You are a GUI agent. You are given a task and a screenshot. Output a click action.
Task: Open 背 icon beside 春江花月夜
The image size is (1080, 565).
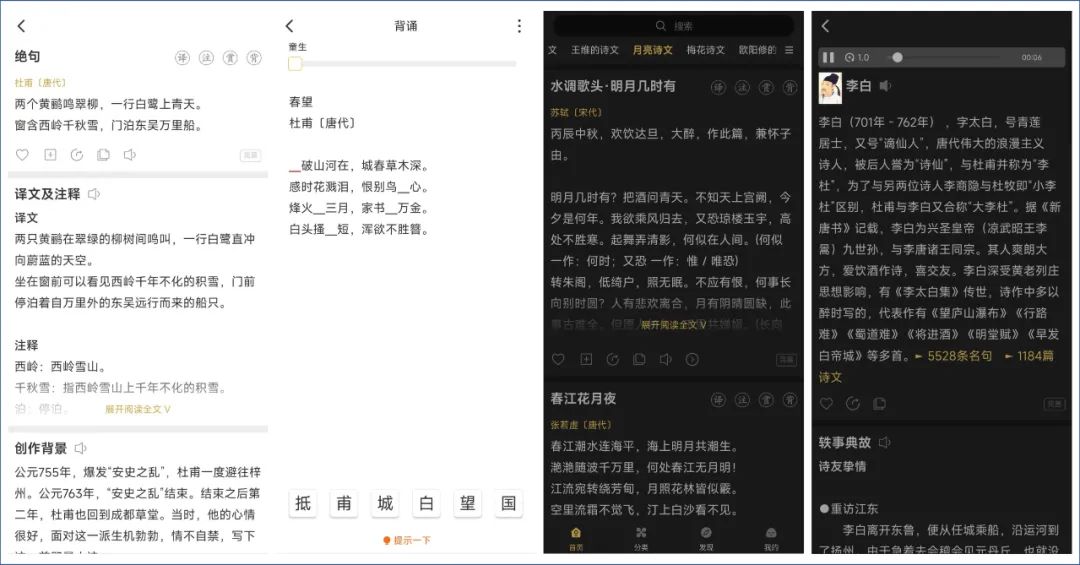tap(790, 400)
